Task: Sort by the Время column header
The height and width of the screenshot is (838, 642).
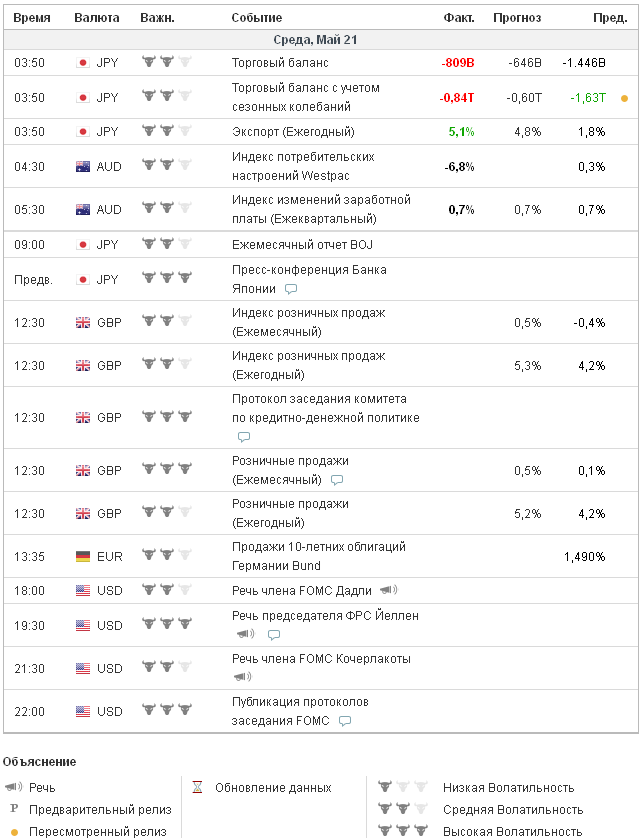Action: coord(32,18)
